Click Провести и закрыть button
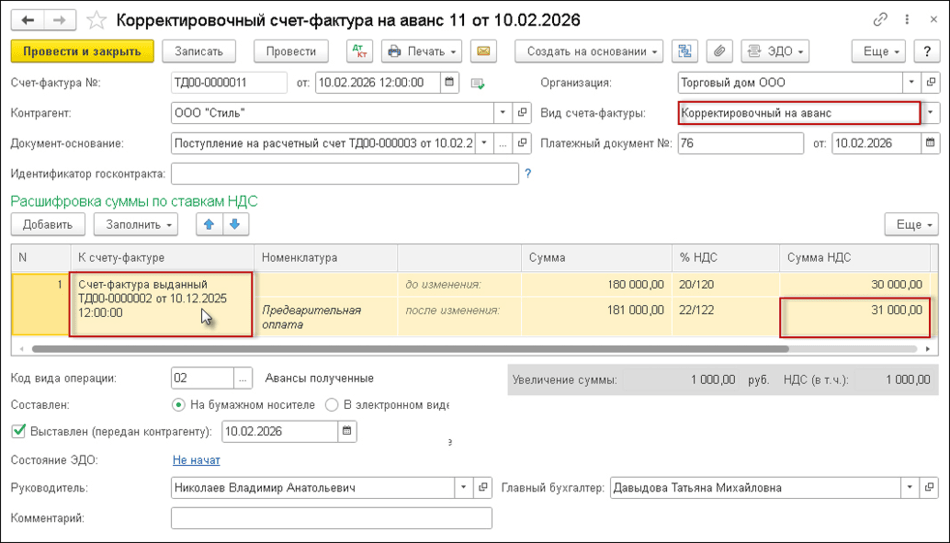The image size is (950, 543). point(82,51)
